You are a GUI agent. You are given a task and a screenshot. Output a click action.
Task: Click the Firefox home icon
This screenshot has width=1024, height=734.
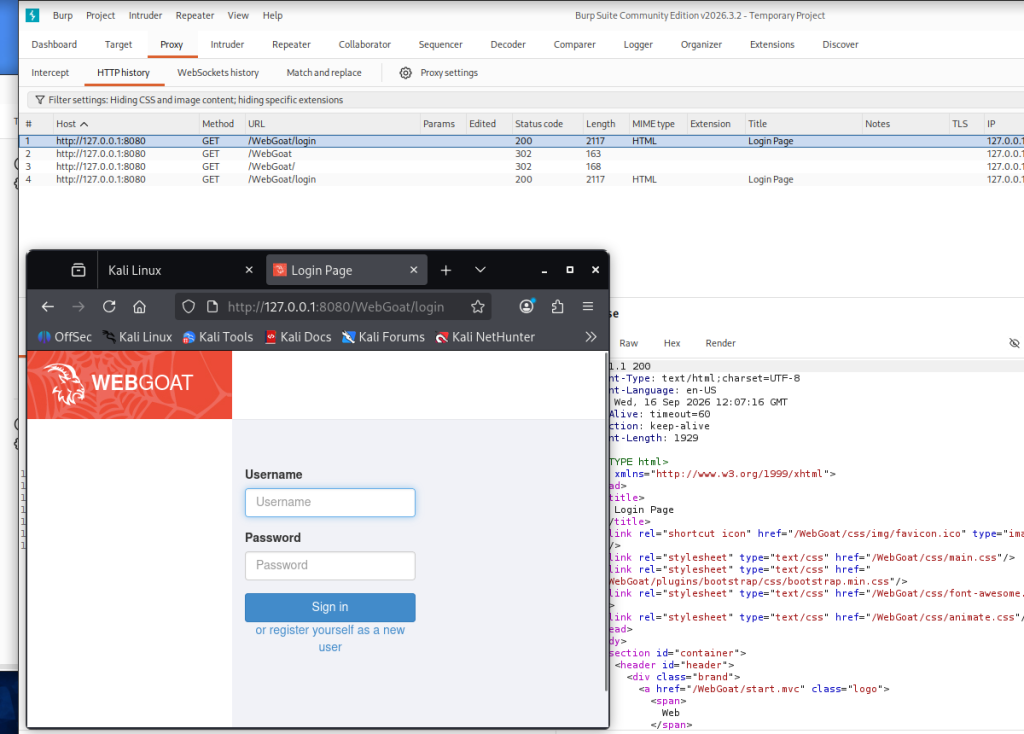coord(140,306)
